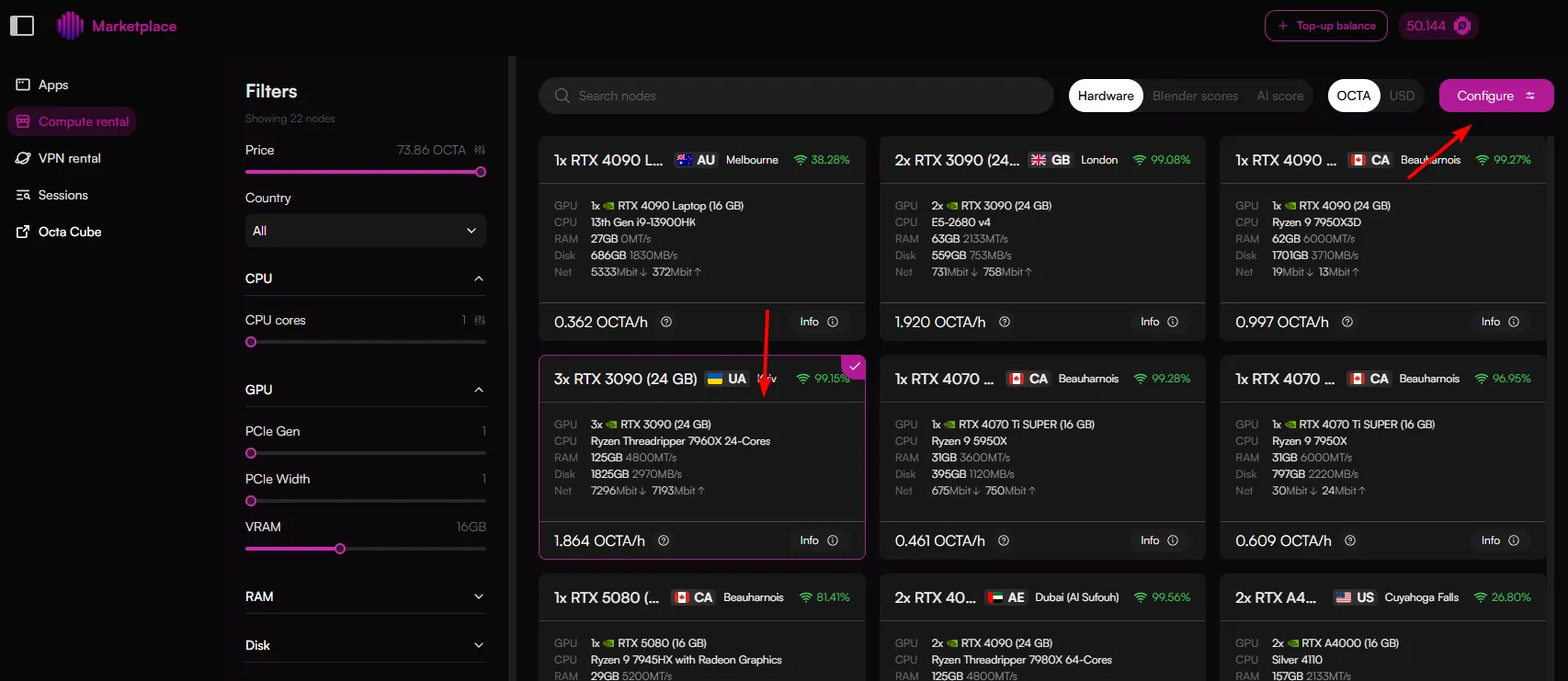This screenshot has height=681, width=1568.
Task: Click the AE flag badge on Dubai node
Action: click(x=1006, y=597)
